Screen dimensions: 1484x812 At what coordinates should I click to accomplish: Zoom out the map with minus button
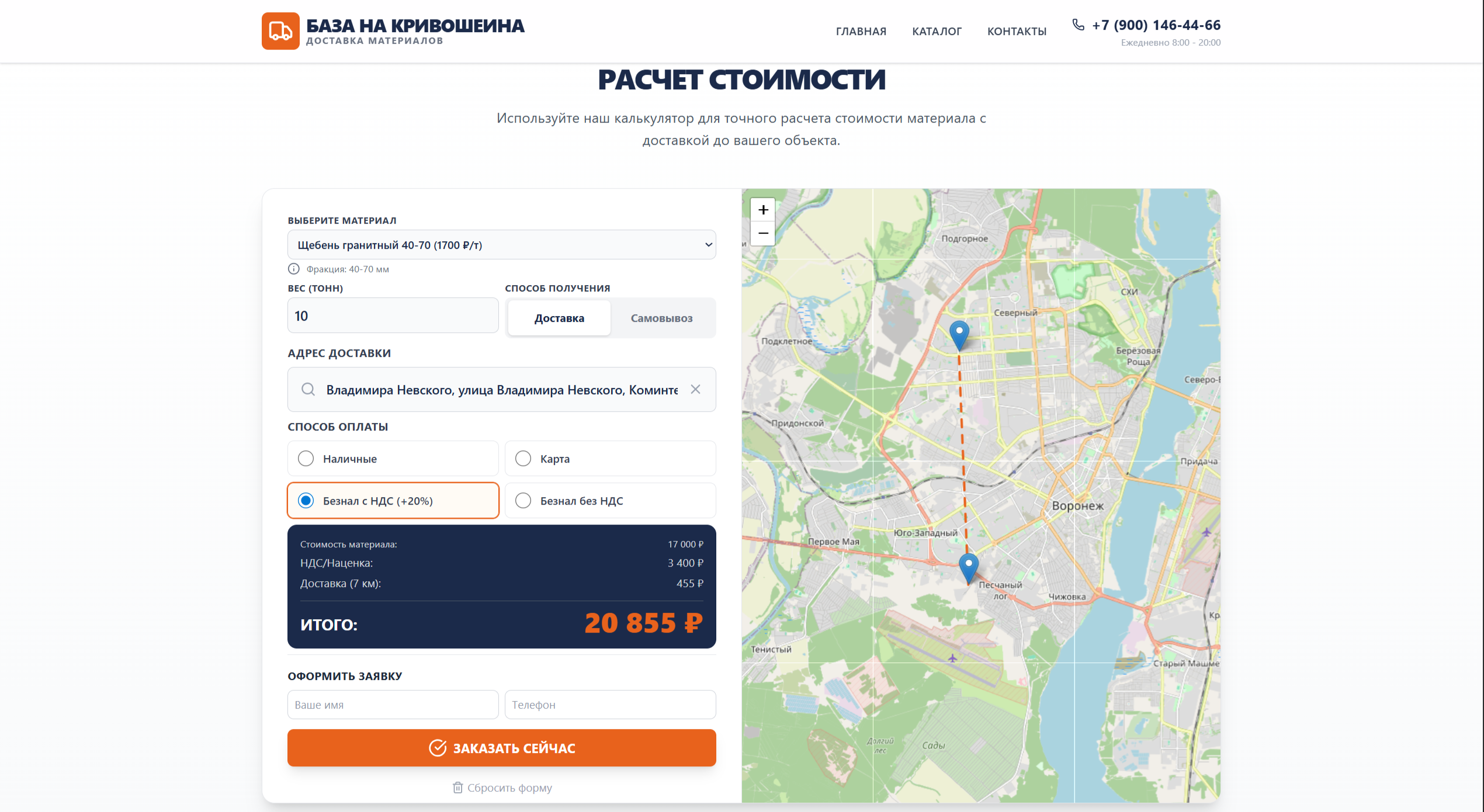(763, 234)
